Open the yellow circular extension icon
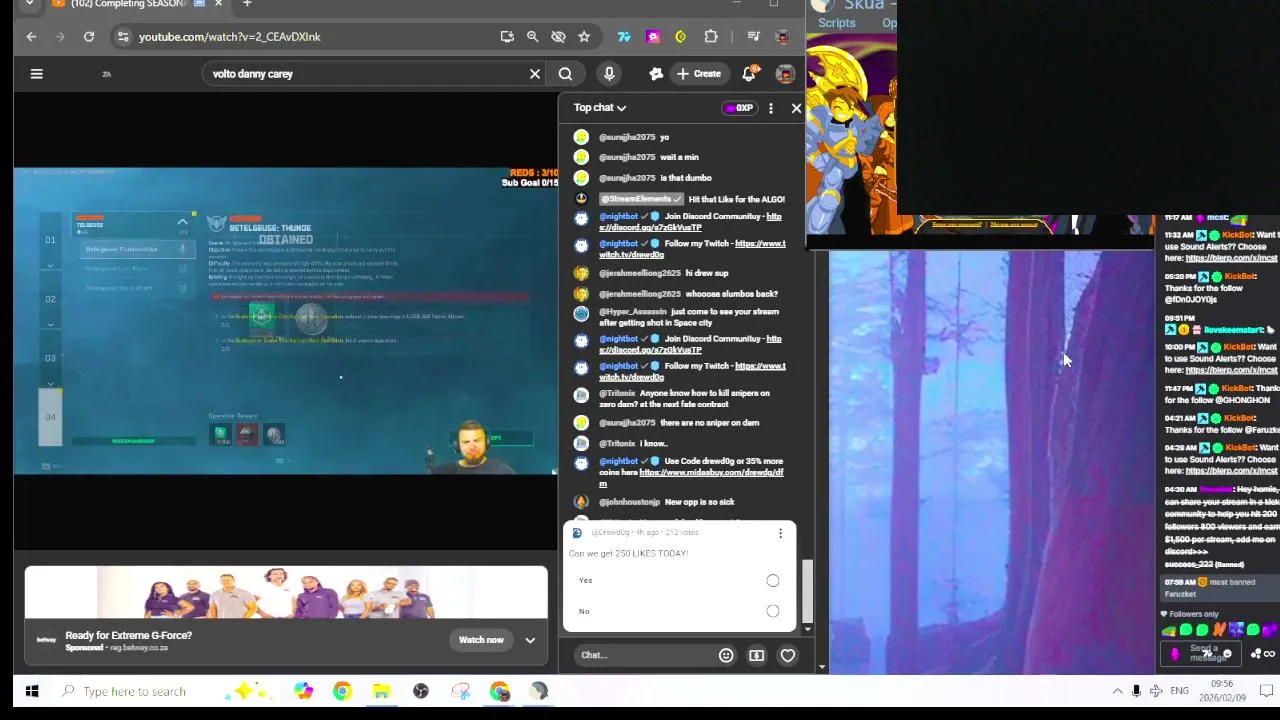The height and width of the screenshot is (720, 1280). [681, 37]
